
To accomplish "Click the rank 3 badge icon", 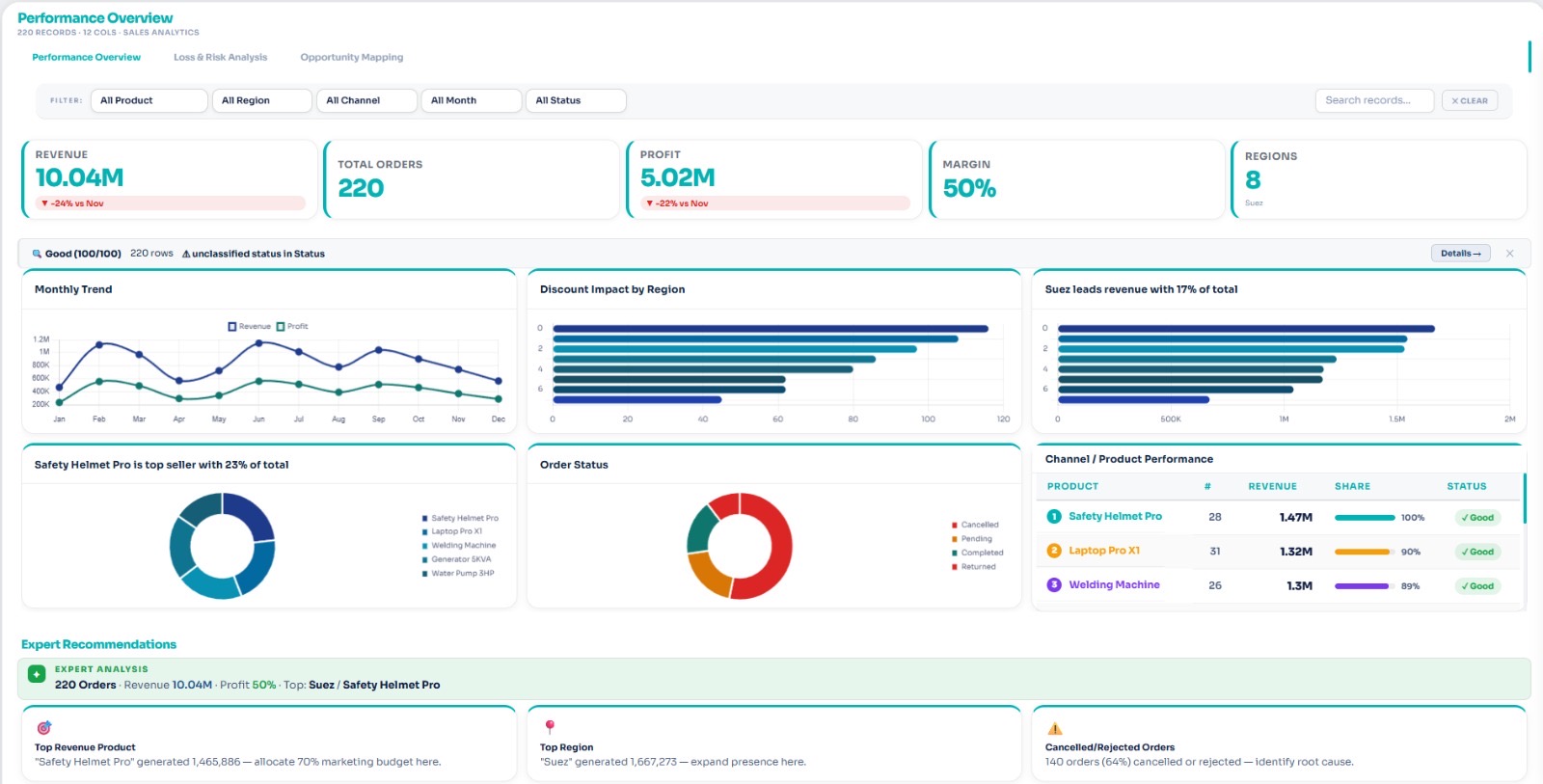I will (x=1054, y=584).
